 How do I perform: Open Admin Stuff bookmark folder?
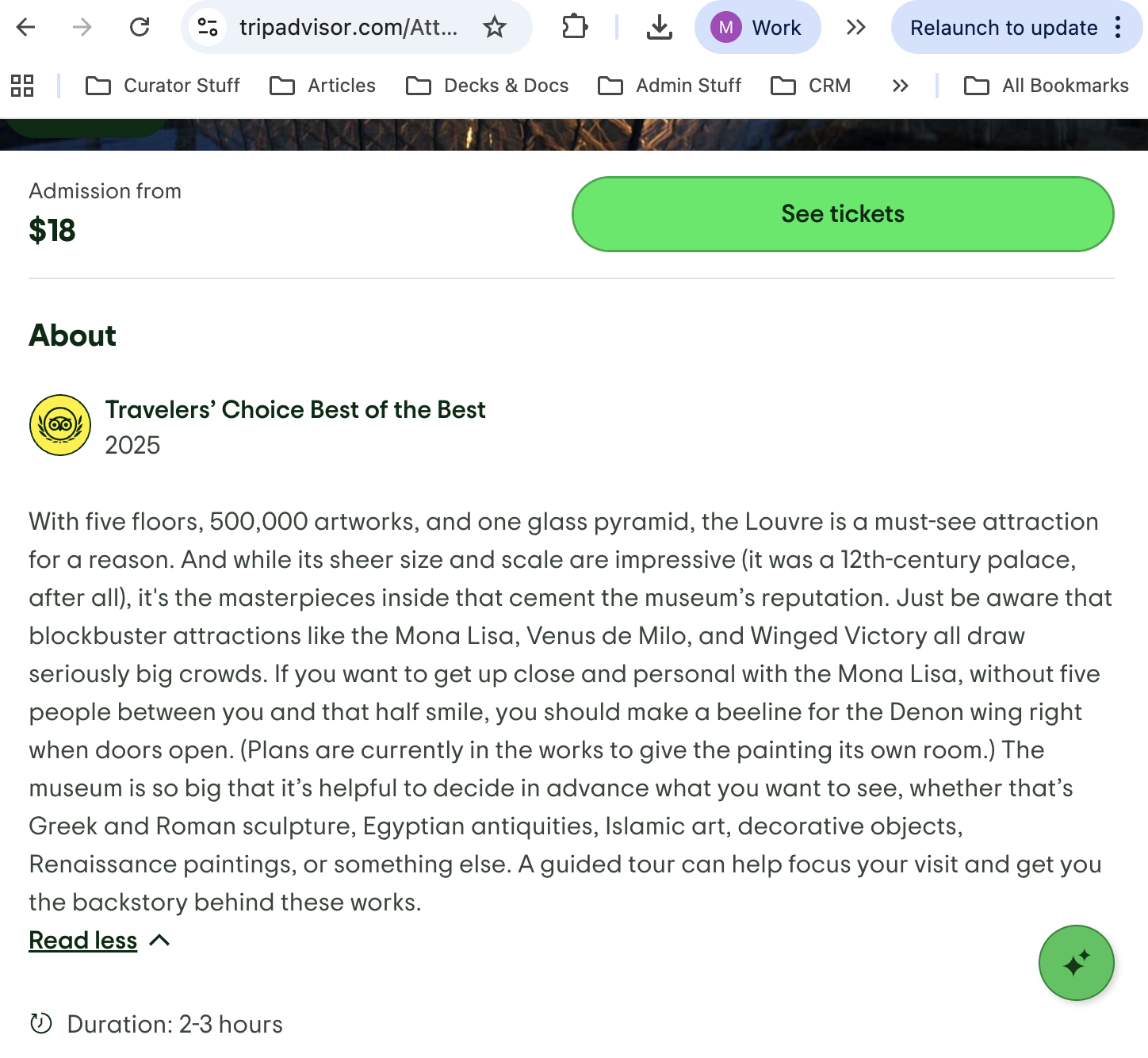[x=670, y=86]
